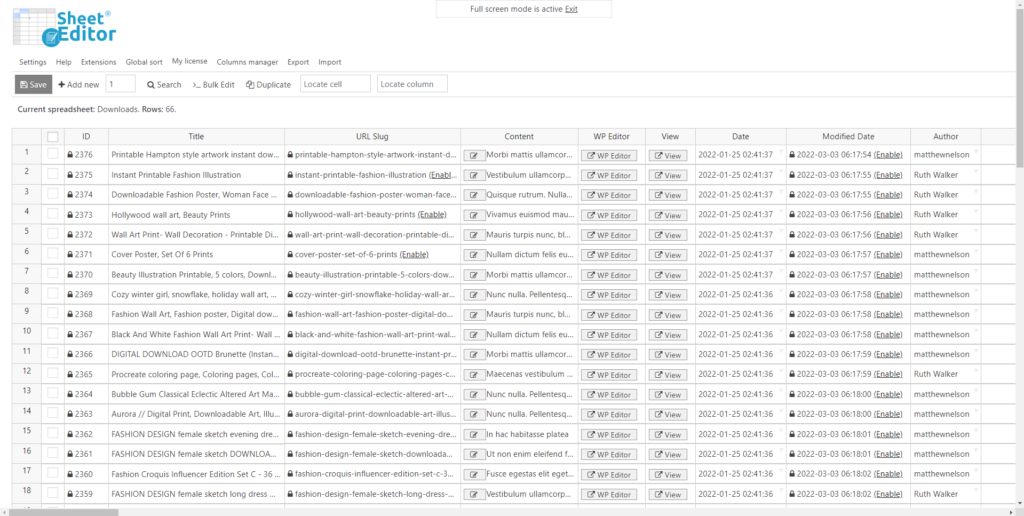Open date dropdown arrow in row 15
1024x516 pixels.
781,430
